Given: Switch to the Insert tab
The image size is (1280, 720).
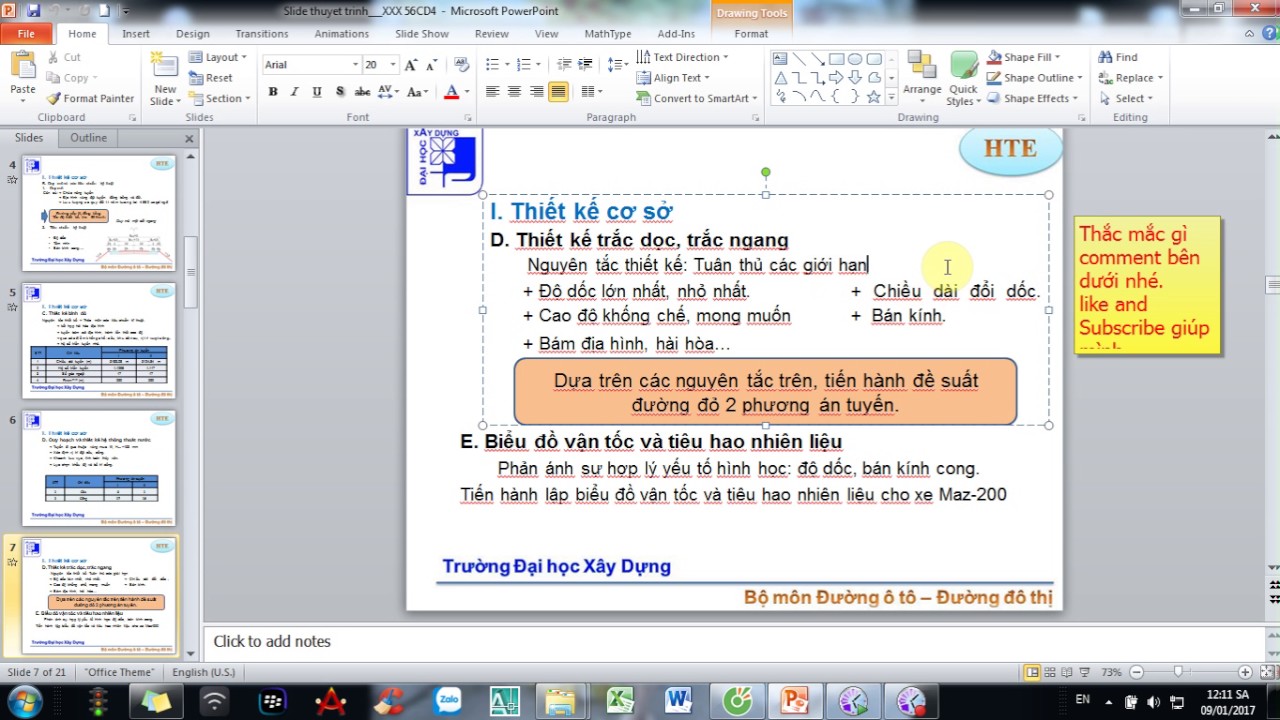Looking at the screenshot, I should (x=136, y=33).
